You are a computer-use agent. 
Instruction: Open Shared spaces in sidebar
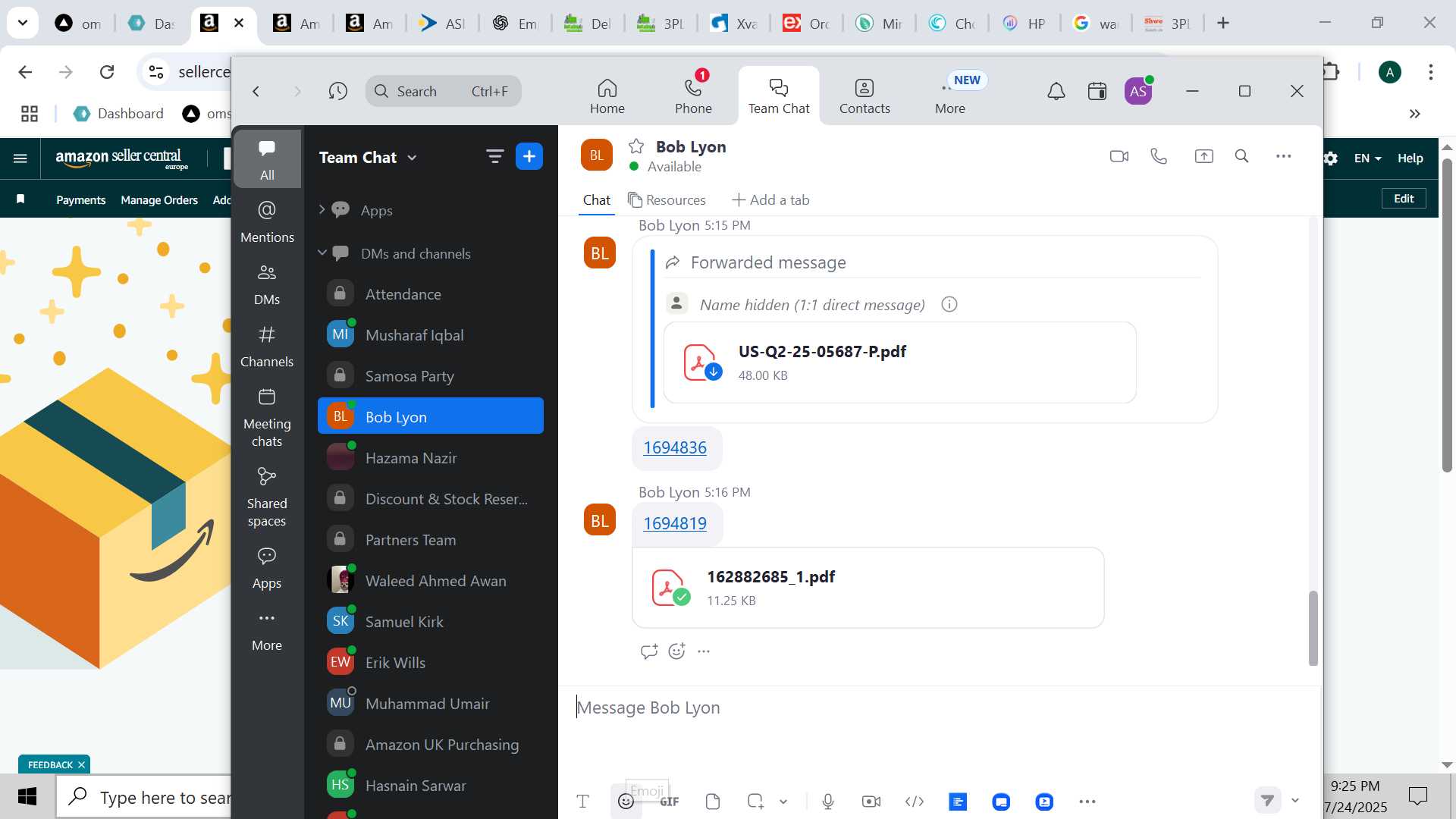click(267, 497)
